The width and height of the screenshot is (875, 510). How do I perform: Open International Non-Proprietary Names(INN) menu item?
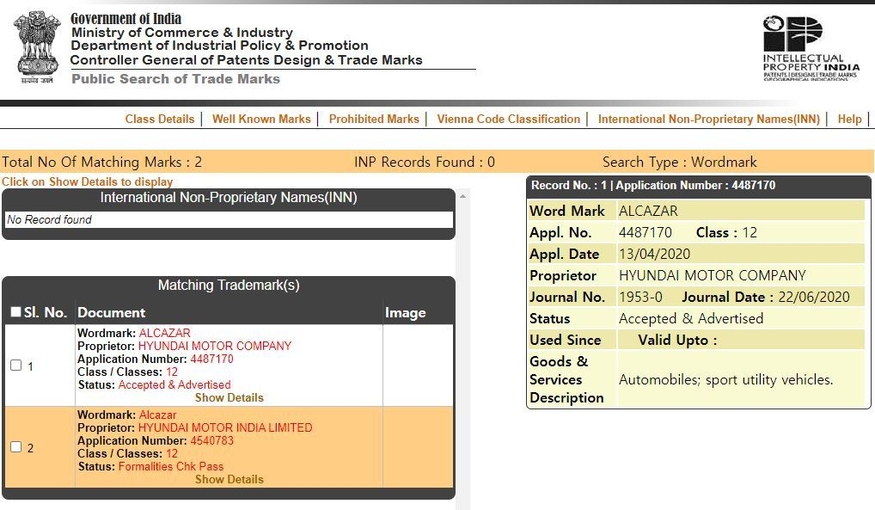click(x=709, y=119)
